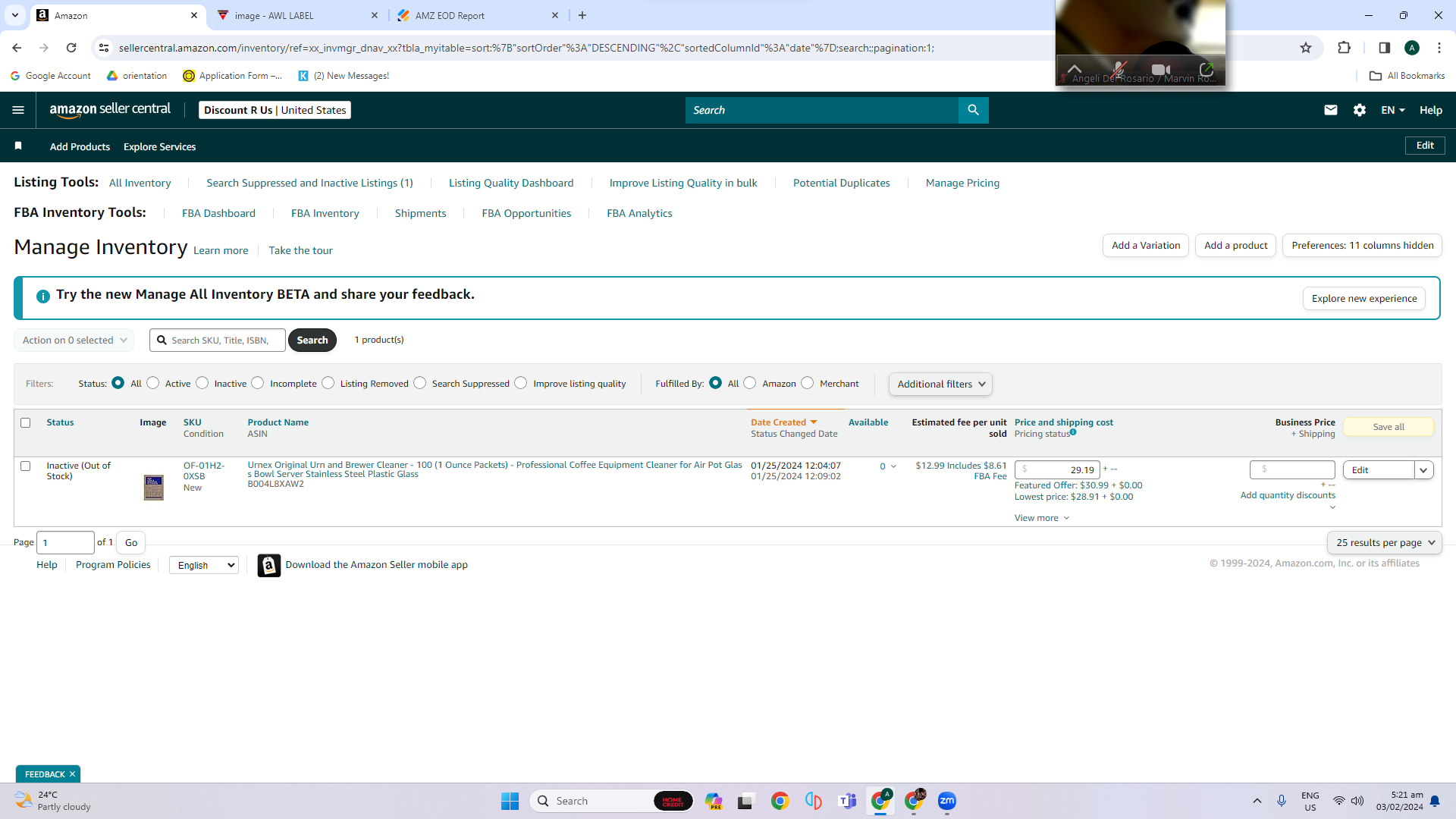Open the Seller Central hamburger menu

click(x=18, y=110)
